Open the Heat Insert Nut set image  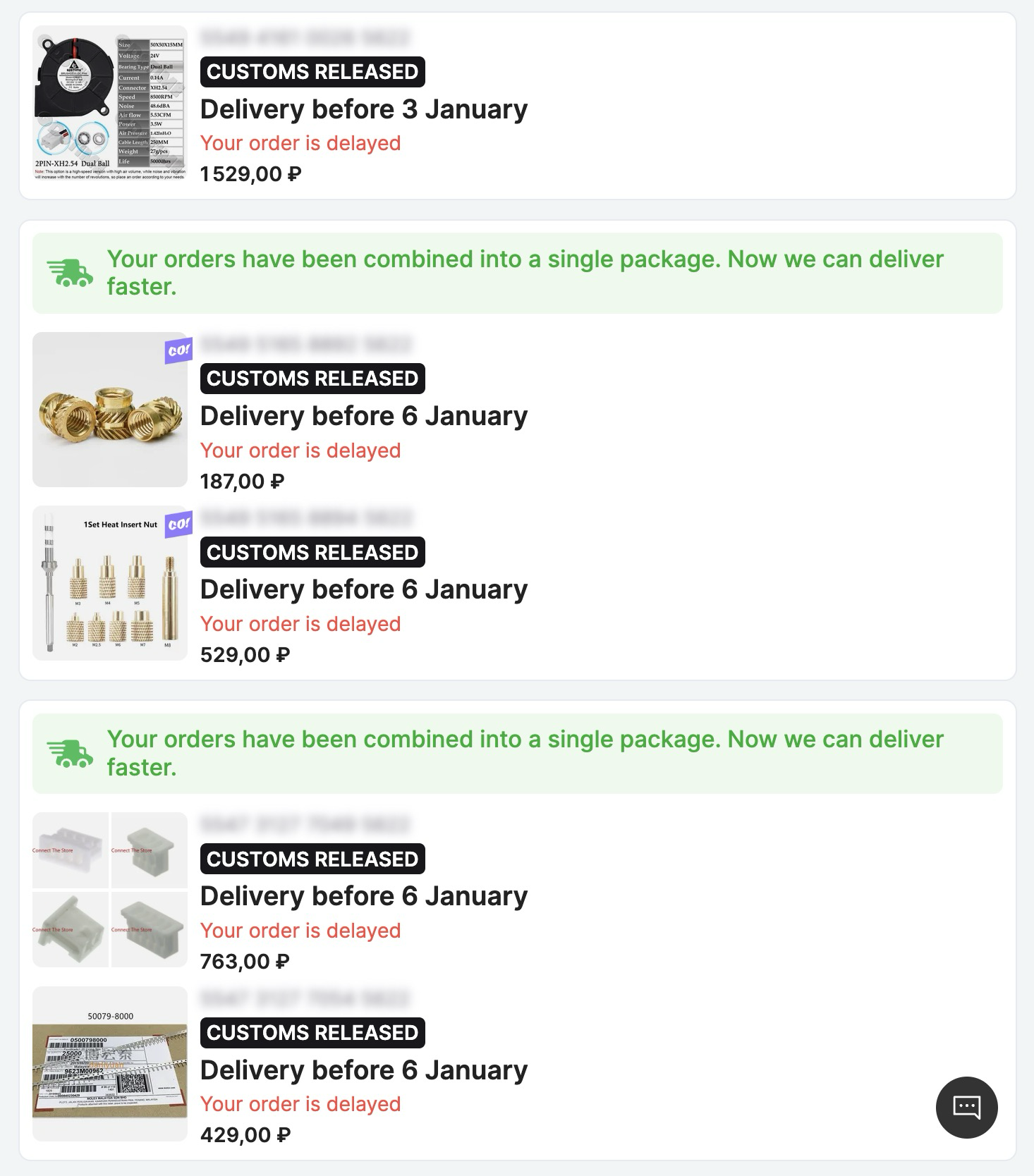click(x=110, y=583)
